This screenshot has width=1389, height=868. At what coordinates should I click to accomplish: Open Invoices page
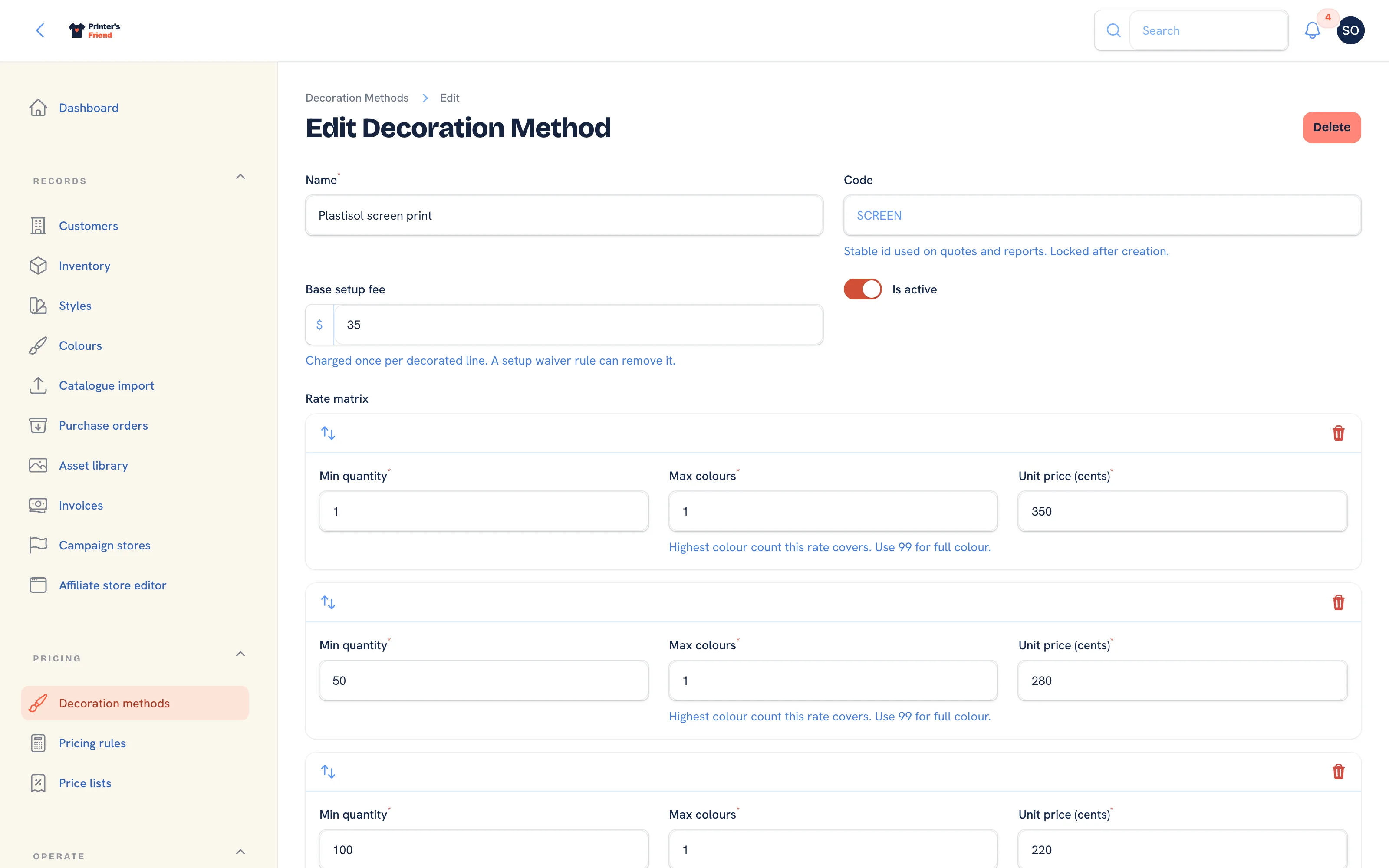[135, 505]
